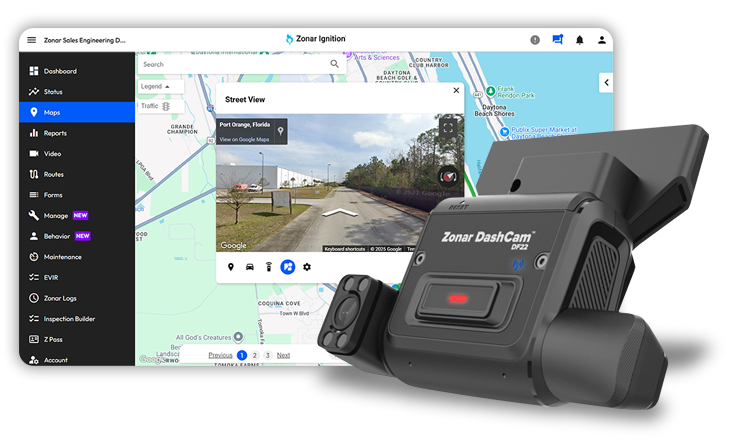The height and width of the screenshot is (440, 750).
Task: Open the hamburger menu icon
Action: 32,40
